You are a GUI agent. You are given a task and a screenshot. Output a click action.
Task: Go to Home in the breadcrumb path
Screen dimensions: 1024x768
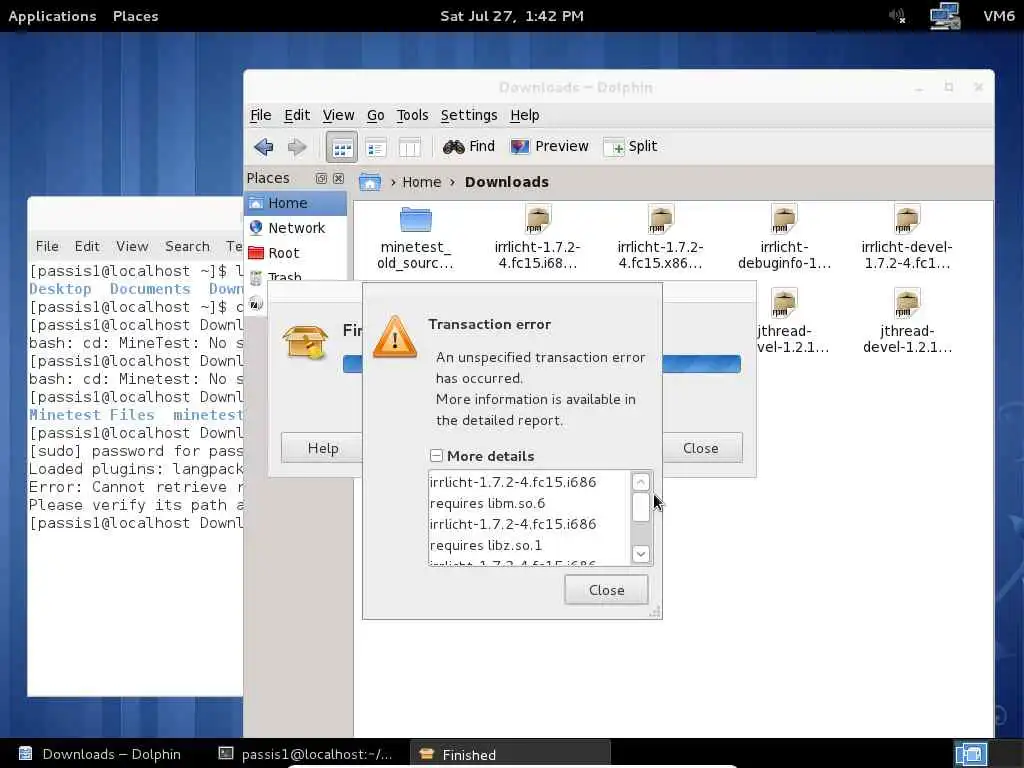tap(421, 182)
